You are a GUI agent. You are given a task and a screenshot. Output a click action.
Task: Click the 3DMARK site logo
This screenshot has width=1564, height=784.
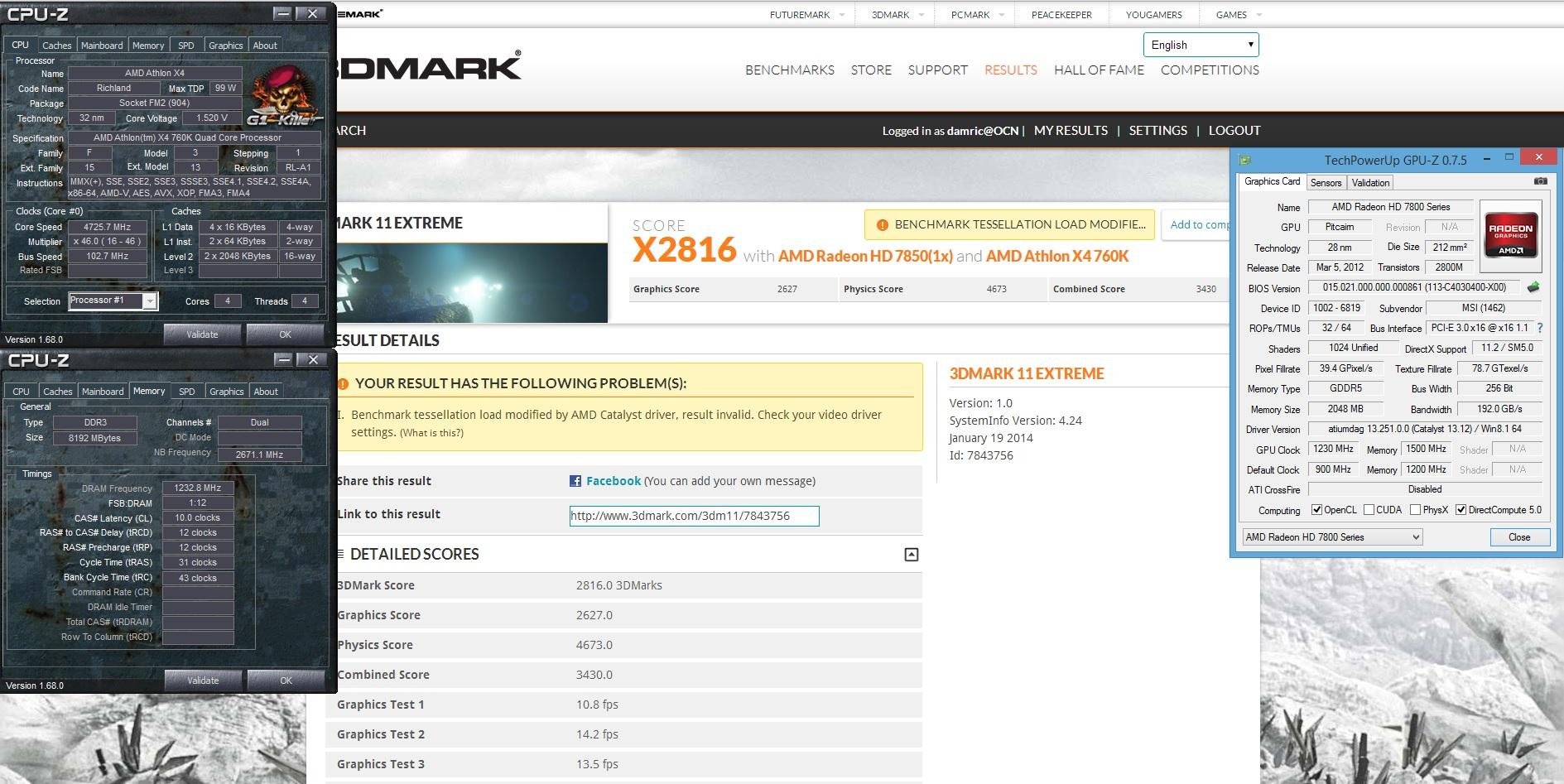click(428, 66)
